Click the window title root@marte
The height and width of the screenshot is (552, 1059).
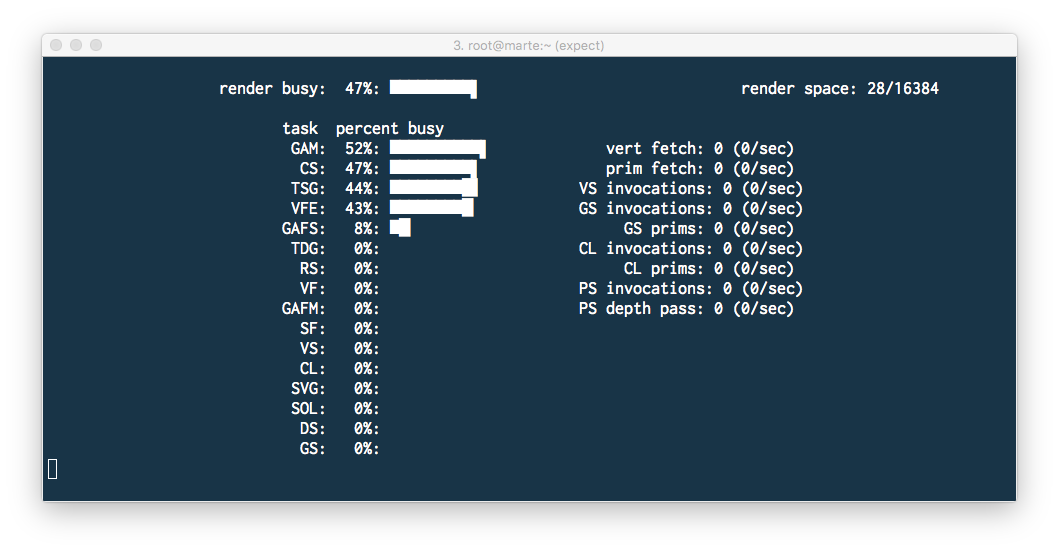click(x=529, y=45)
